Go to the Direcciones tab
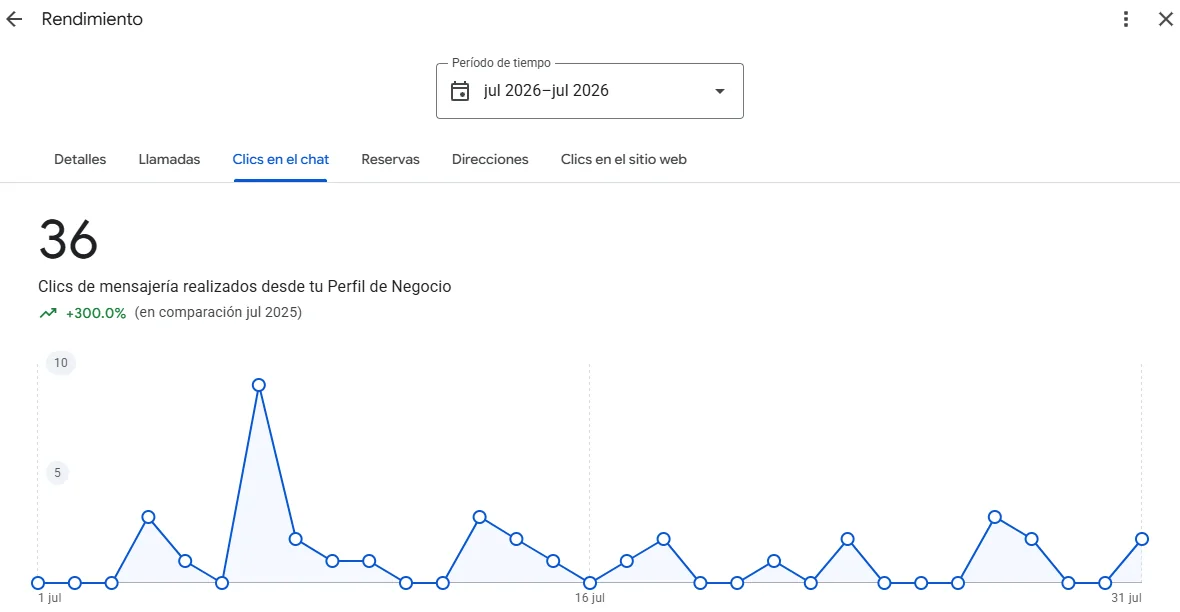Screen dimensions: 1180x612 (x=490, y=160)
